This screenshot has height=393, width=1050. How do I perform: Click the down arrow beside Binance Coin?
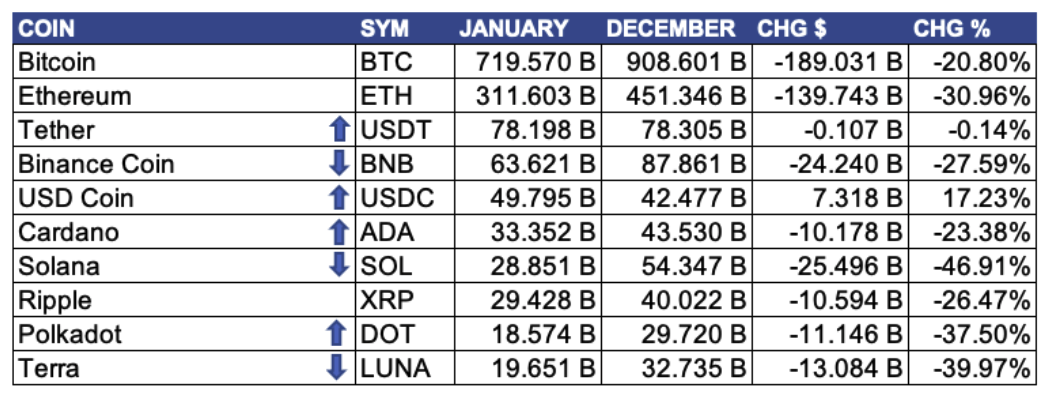(340, 163)
